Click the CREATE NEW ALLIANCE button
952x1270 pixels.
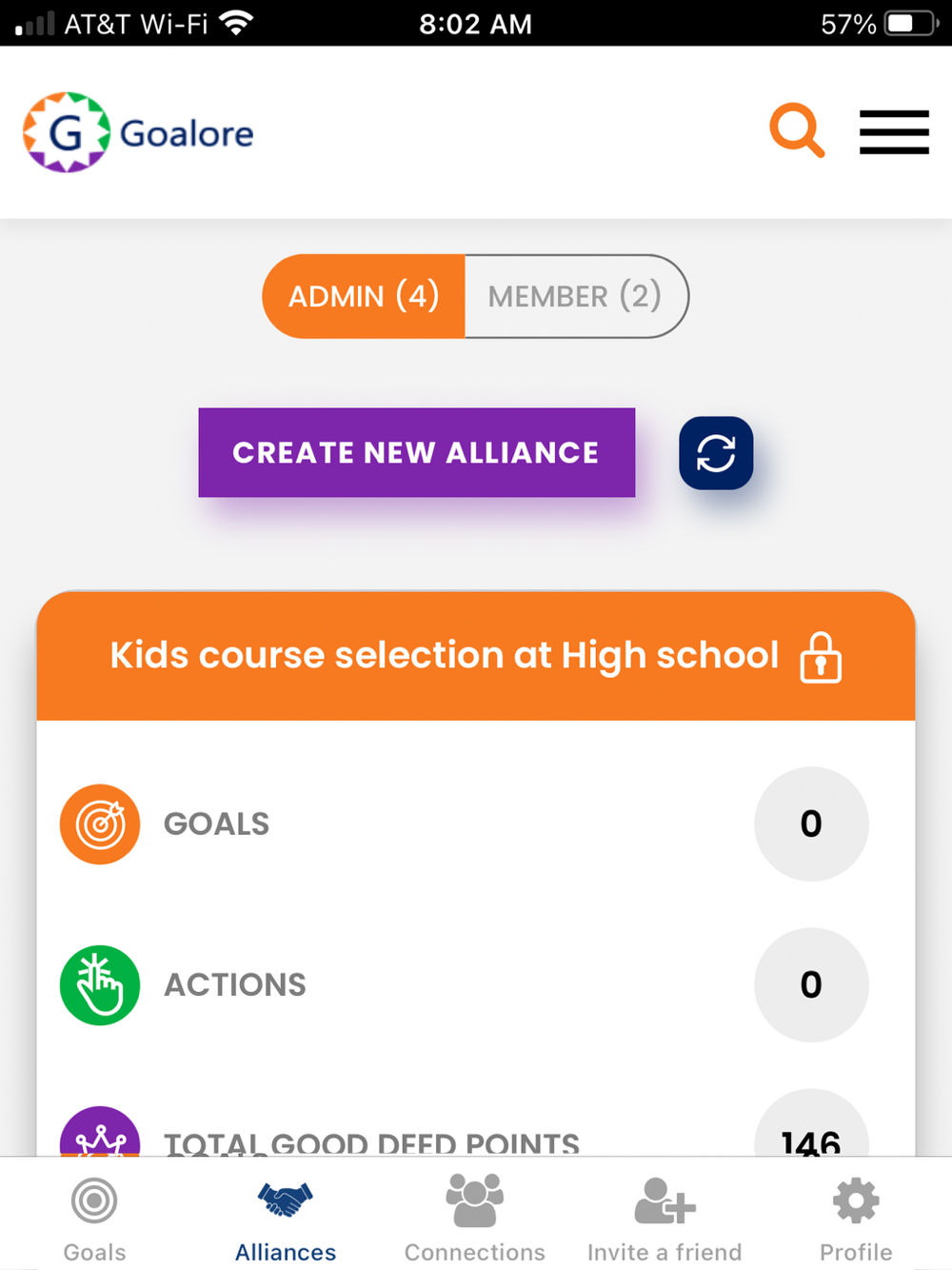tap(417, 452)
